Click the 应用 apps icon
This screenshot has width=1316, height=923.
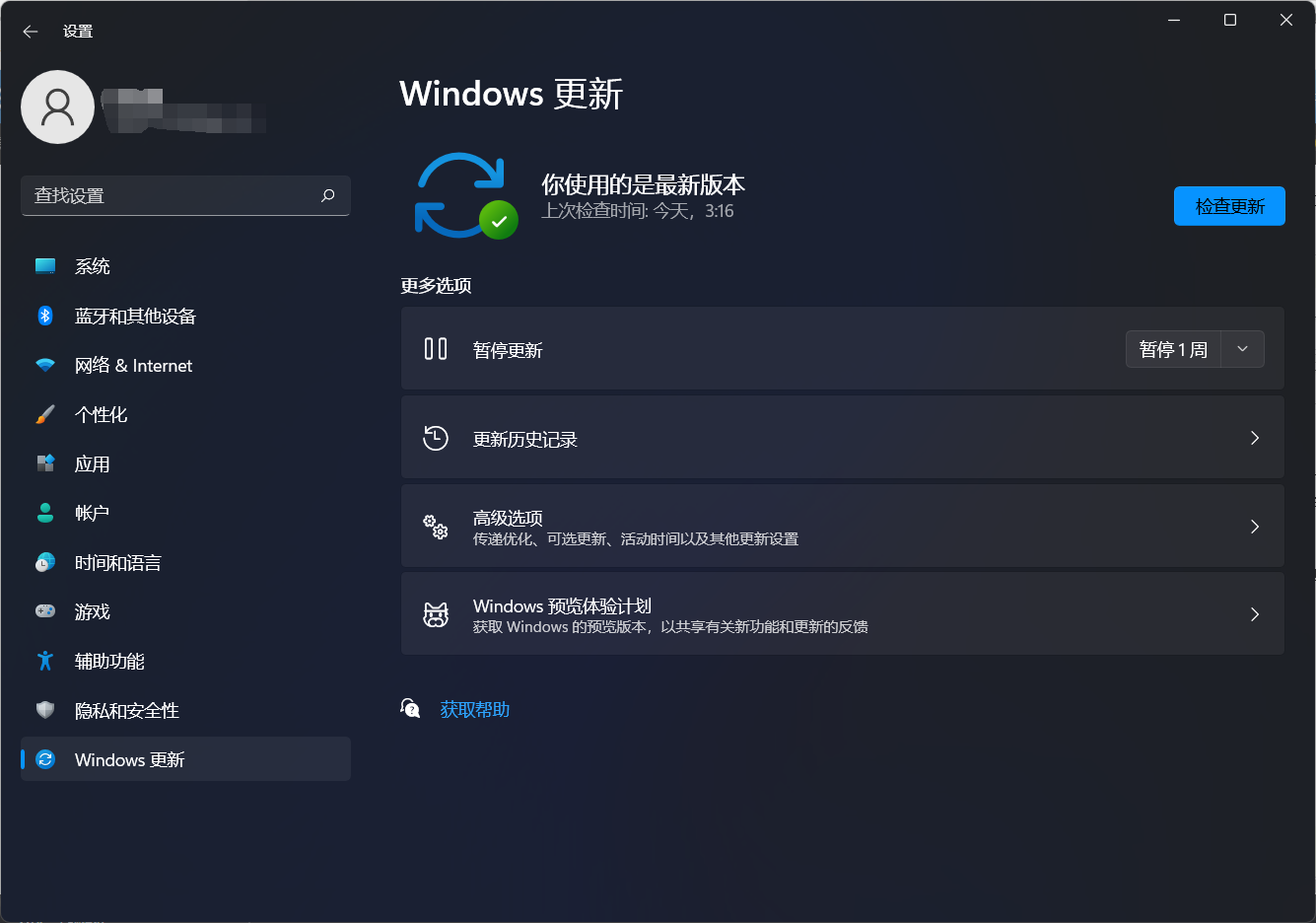point(45,463)
